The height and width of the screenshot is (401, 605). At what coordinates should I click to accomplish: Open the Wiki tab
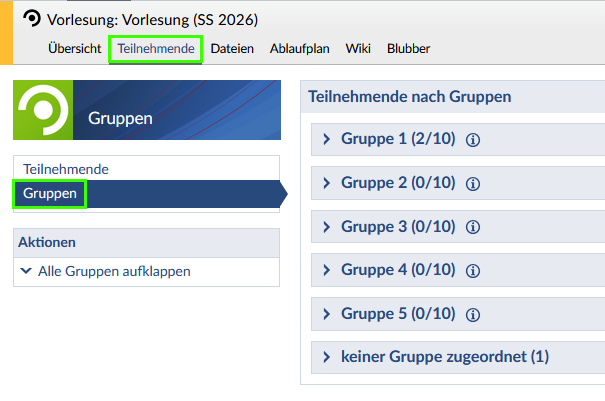pos(357,48)
